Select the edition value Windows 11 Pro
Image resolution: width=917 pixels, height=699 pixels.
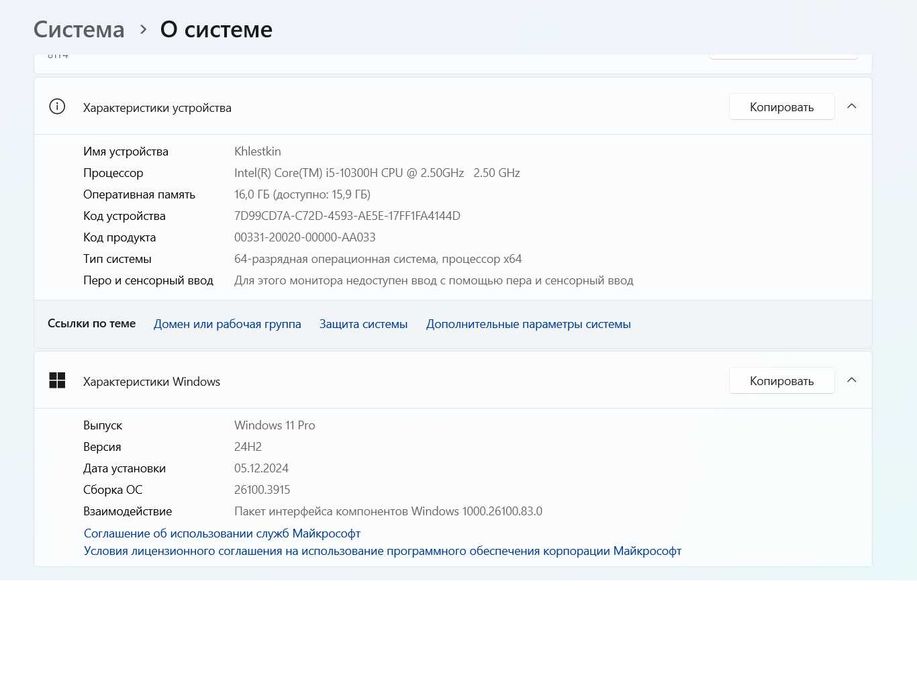pos(274,425)
